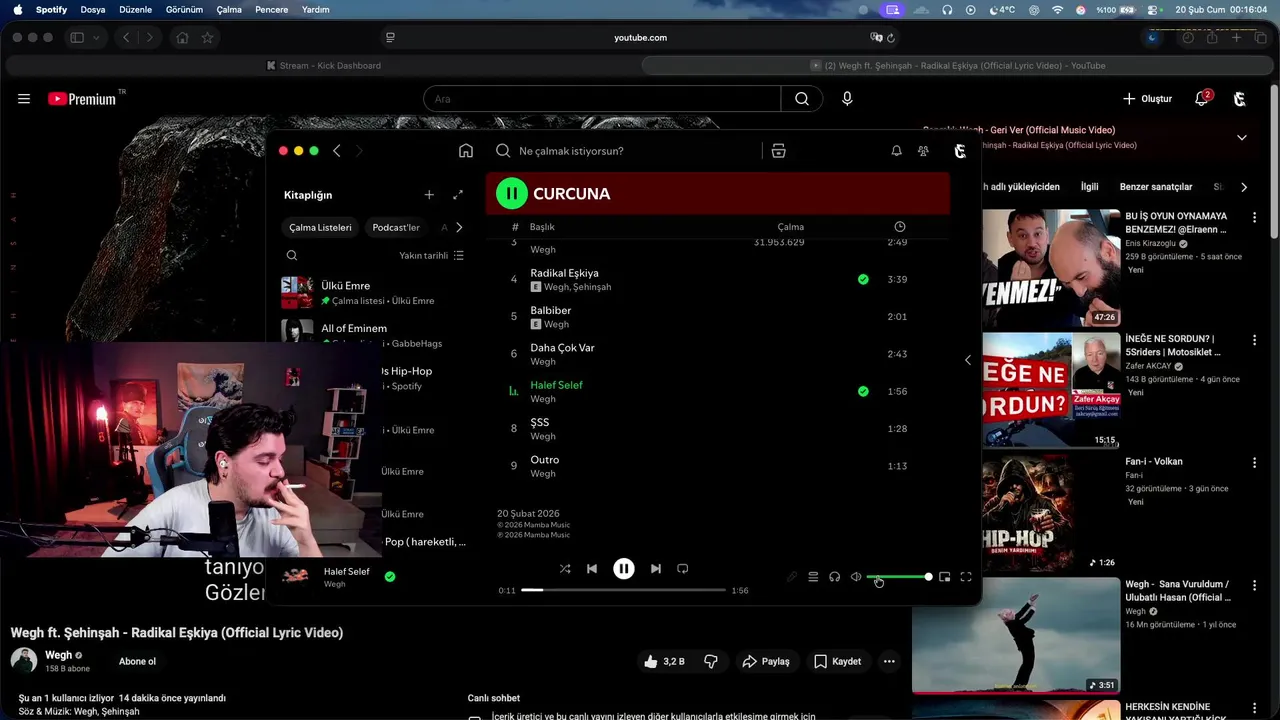Like the YouTube video
1280x720 pixels.
pyautogui.click(x=666, y=661)
